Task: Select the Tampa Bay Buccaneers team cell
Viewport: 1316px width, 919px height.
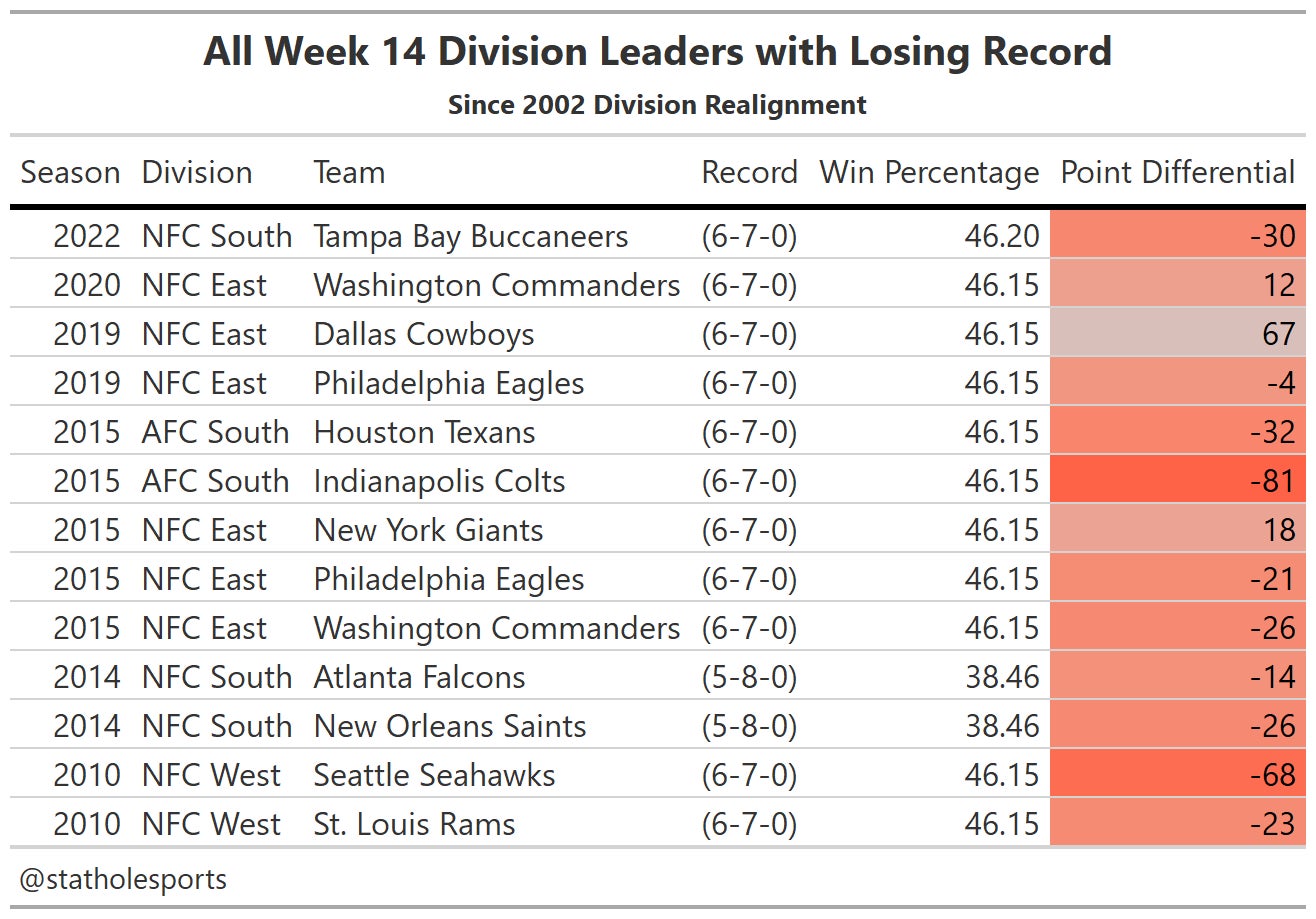Action: (x=471, y=236)
